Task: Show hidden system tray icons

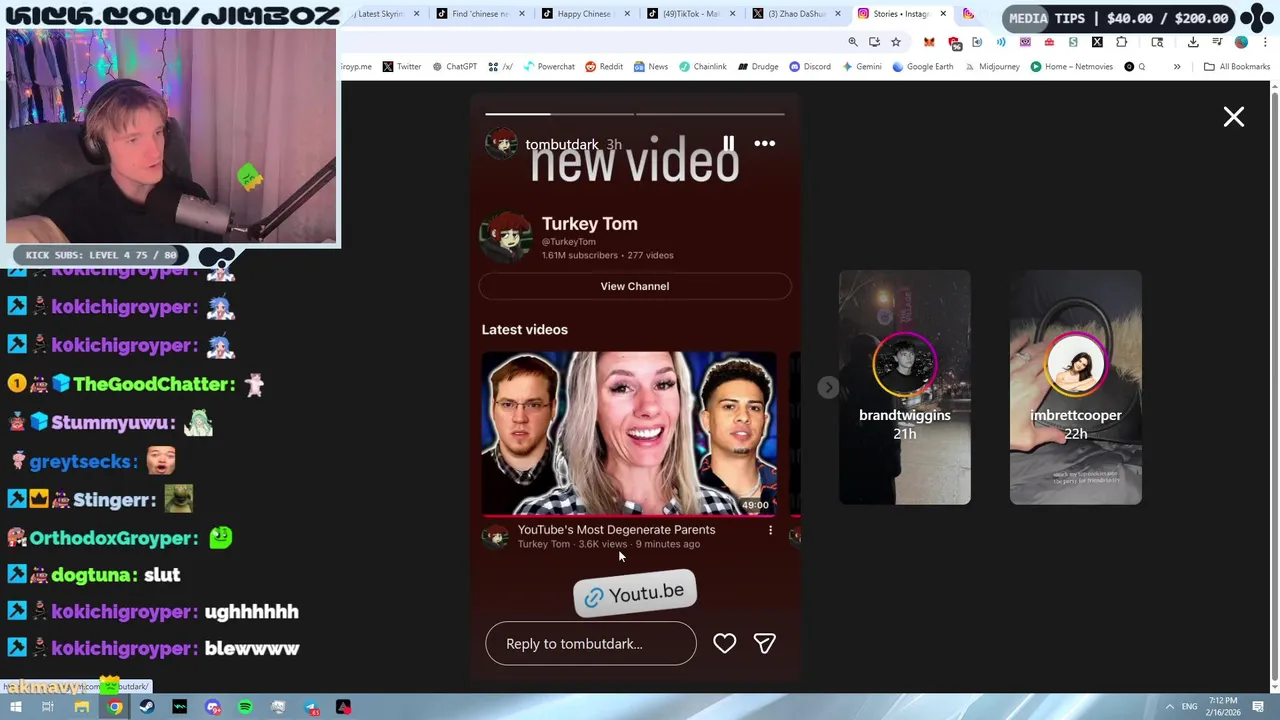Action: pos(1169,707)
